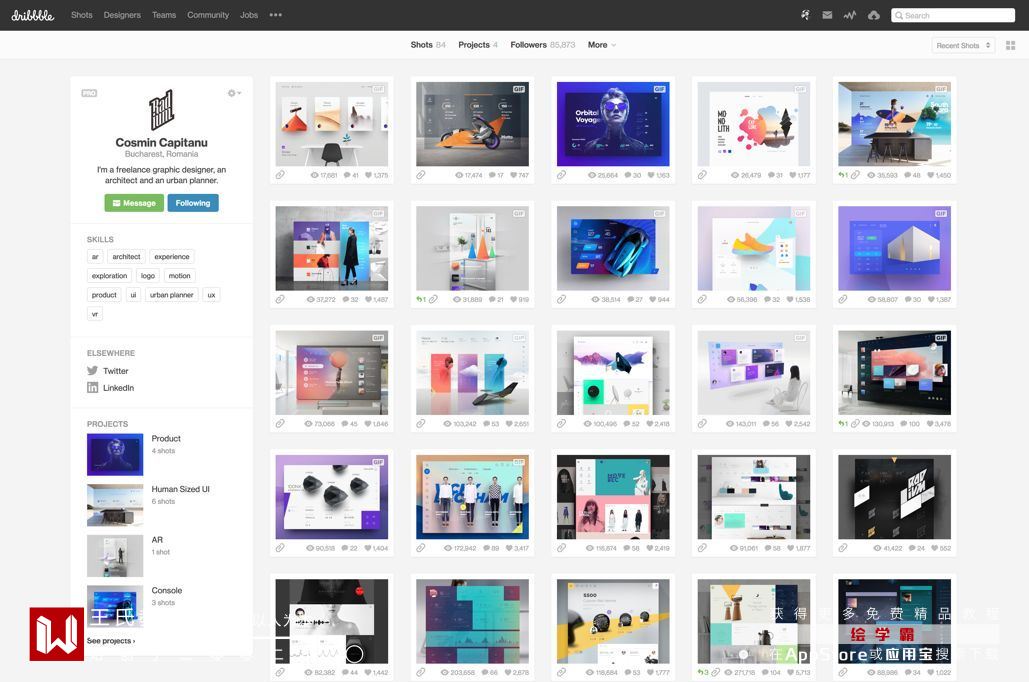Open Teams in the top navigation

click(164, 14)
